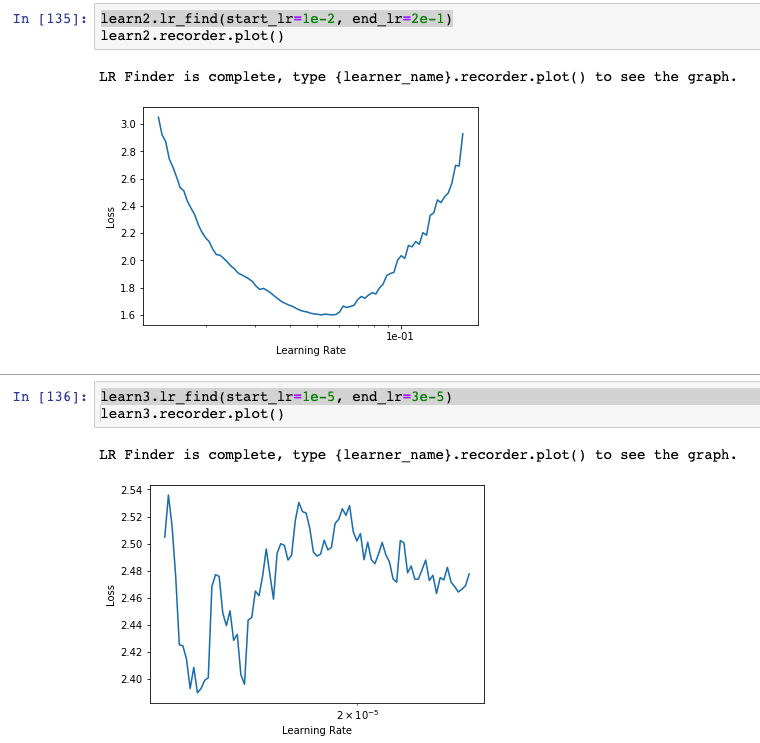Click the learn3.recorder.plot() code line
The image size is (760, 743).
[192, 415]
